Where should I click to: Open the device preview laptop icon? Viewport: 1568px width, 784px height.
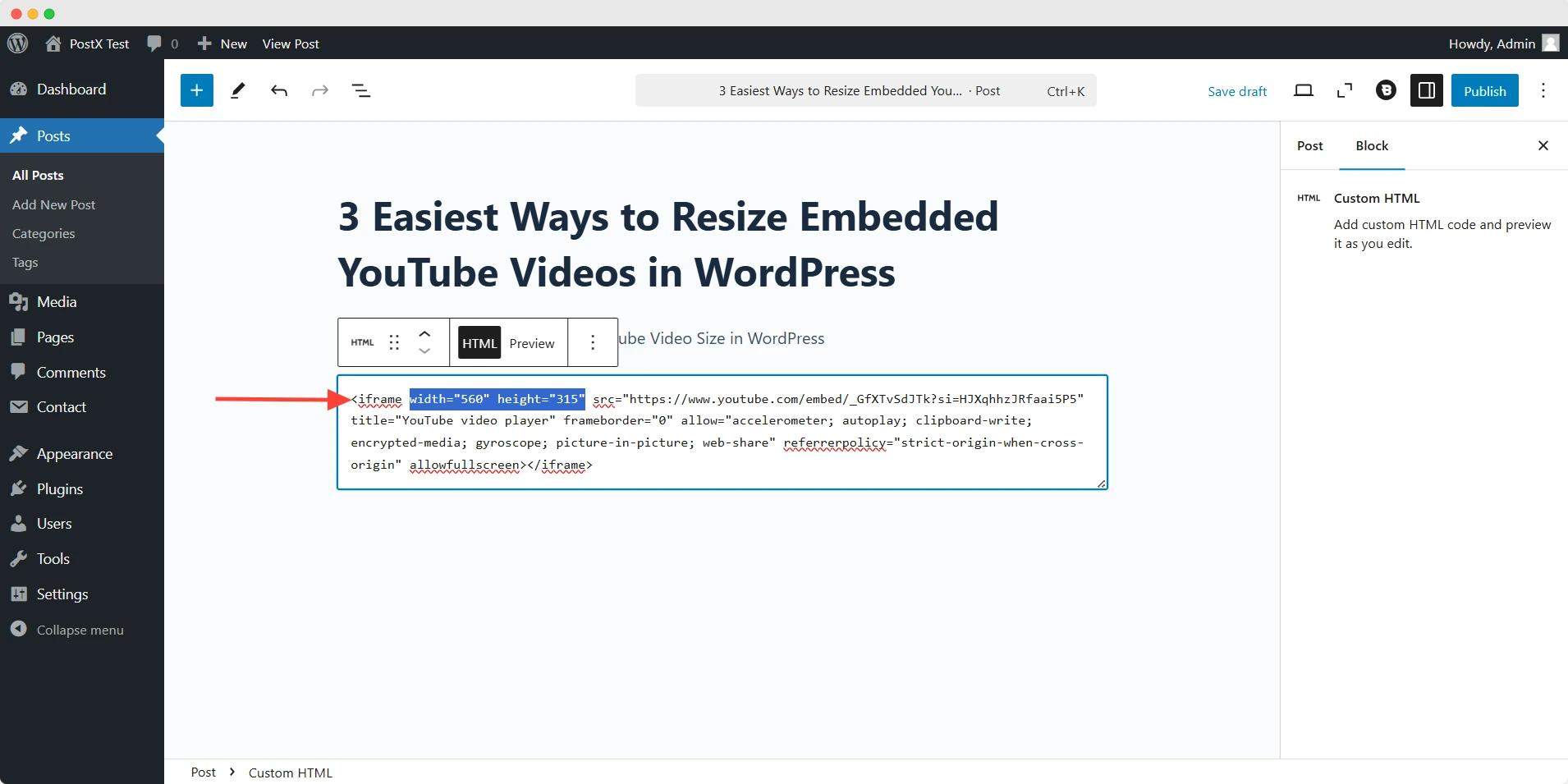1304,90
